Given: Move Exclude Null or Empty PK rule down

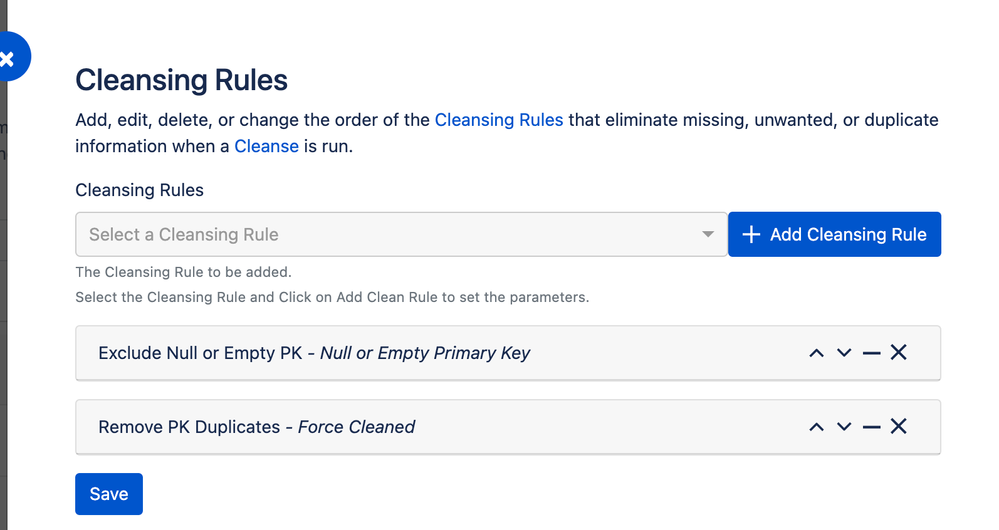Looking at the screenshot, I should point(844,353).
